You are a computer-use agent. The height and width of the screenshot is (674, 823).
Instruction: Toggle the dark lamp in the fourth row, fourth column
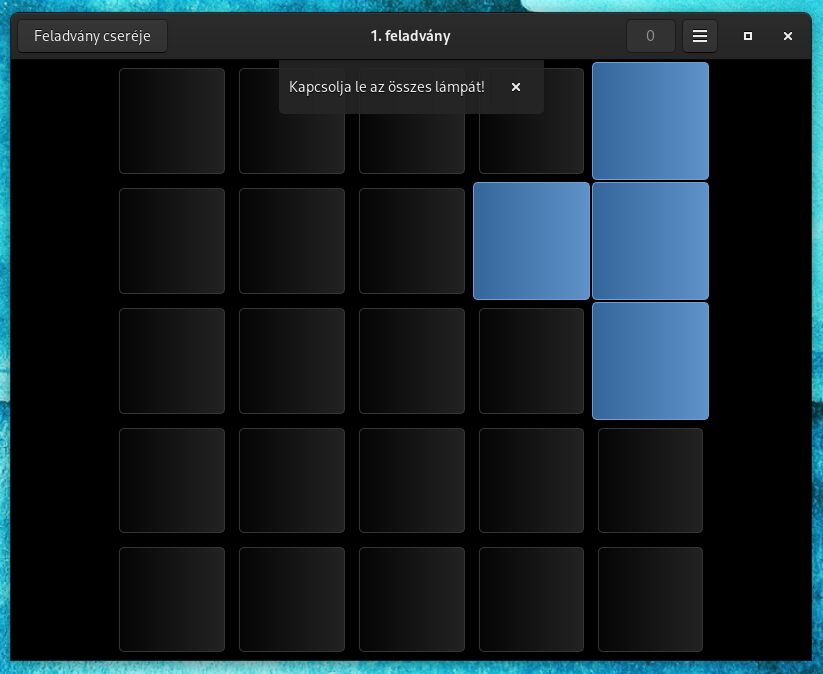tap(531, 480)
